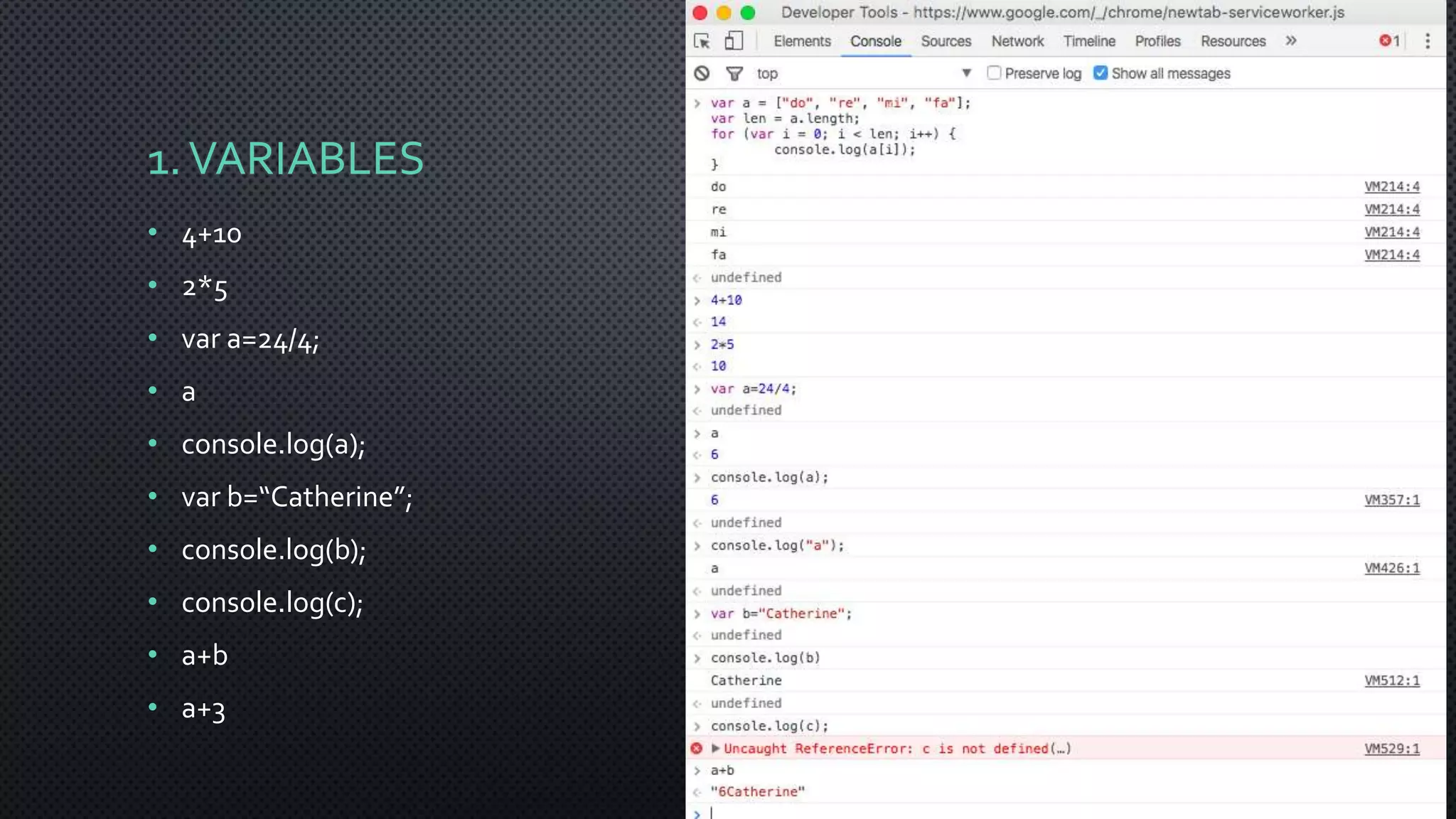
Task: Click the red error count indicator
Action: 1390,41
